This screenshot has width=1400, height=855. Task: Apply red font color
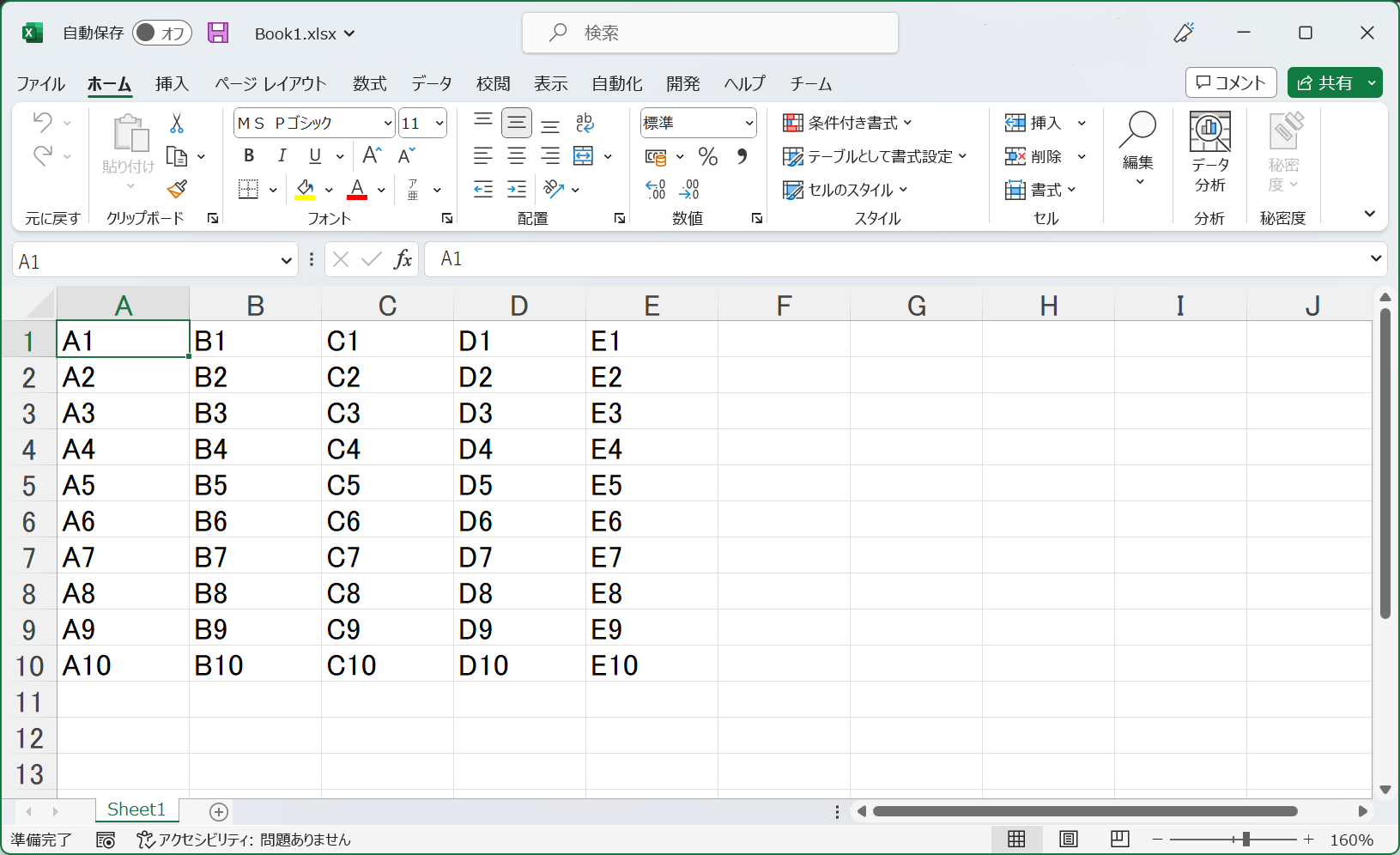pos(357,189)
